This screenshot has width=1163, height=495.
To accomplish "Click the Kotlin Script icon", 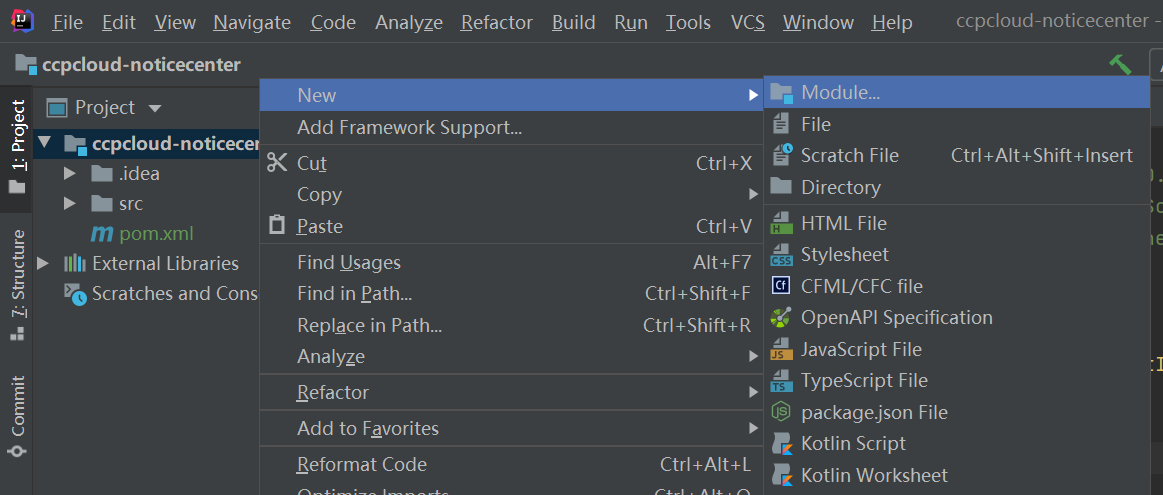I will [781, 443].
